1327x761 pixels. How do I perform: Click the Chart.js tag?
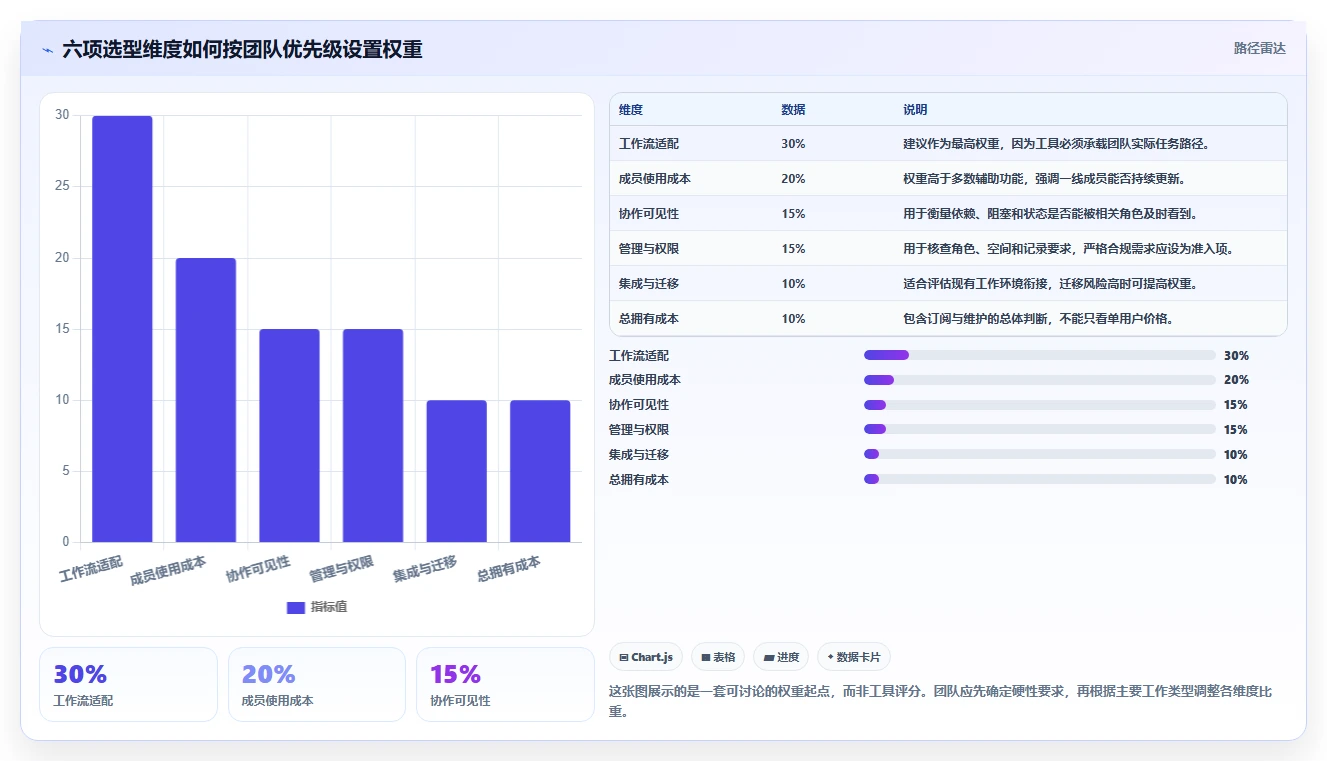pos(646,657)
